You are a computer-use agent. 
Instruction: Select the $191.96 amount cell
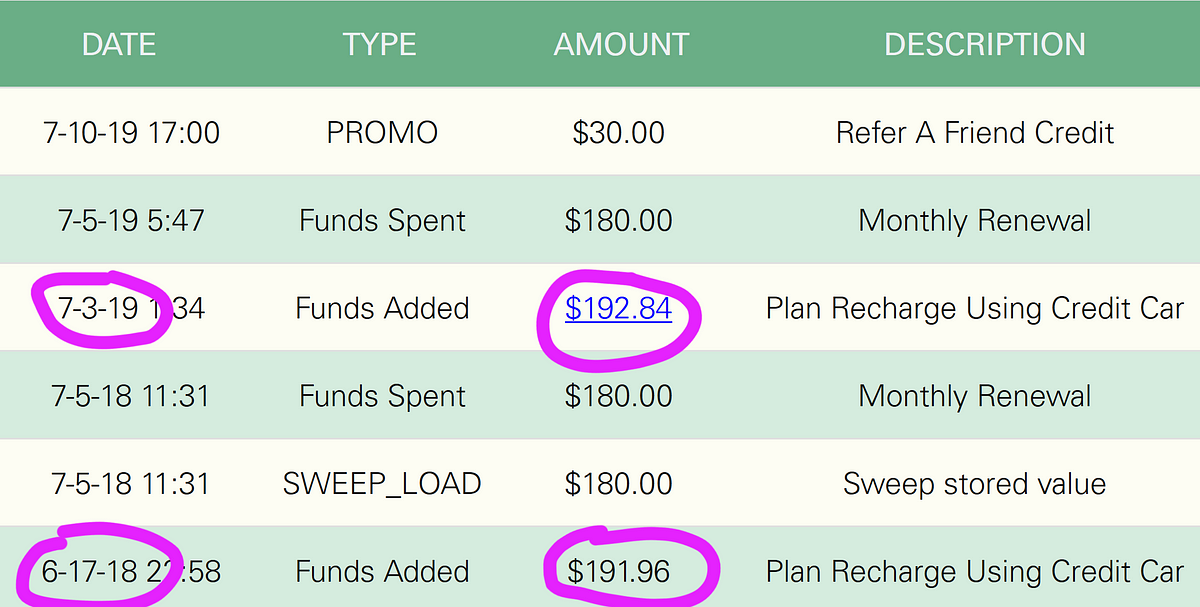coord(619,572)
